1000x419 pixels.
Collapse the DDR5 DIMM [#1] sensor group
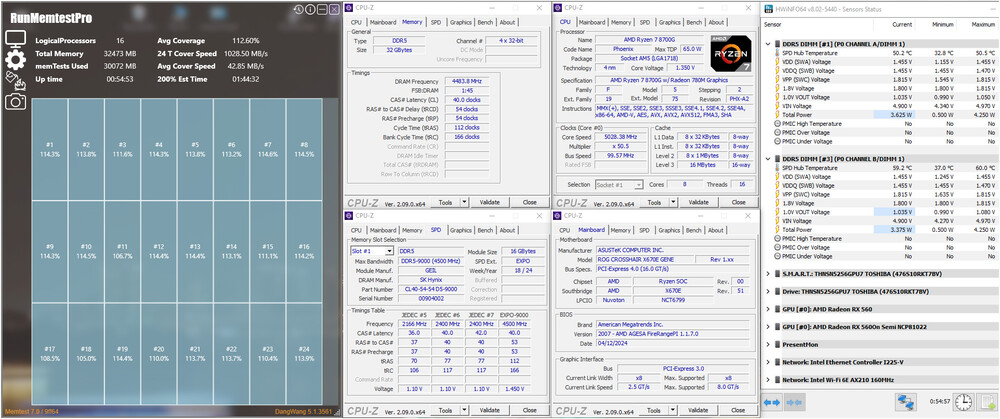(768, 44)
